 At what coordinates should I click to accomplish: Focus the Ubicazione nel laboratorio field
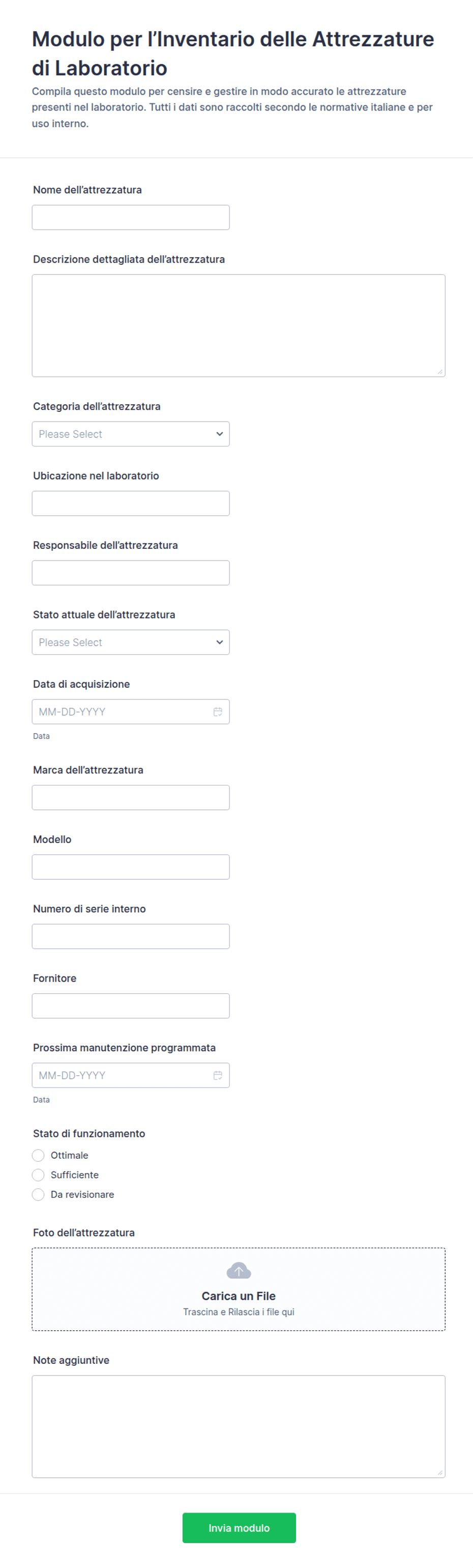pyautogui.click(x=131, y=503)
